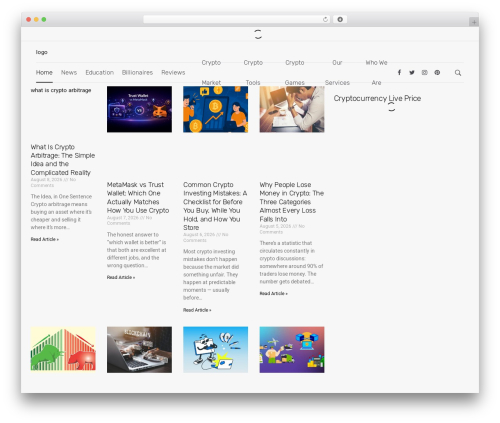
Task: Open the Crypto Market menu
Action: (211, 72)
